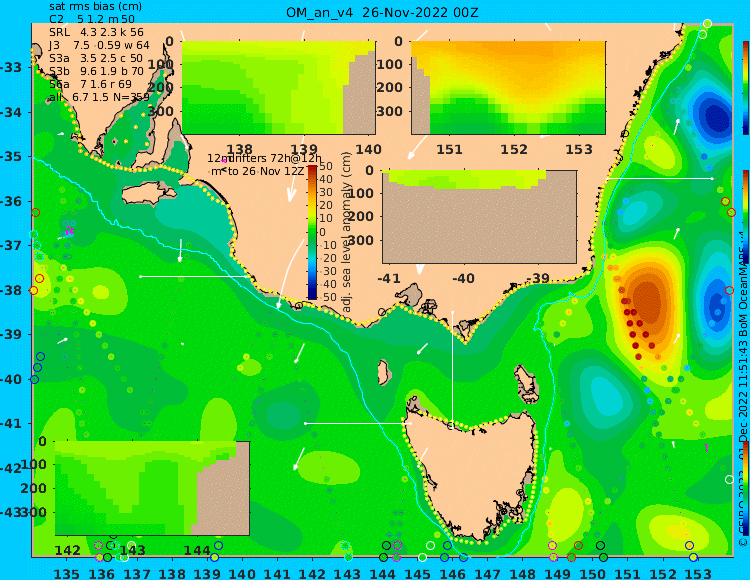750x580 pixels.
Task: Click the "-37" latitude axis label
Action: [11, 246]
